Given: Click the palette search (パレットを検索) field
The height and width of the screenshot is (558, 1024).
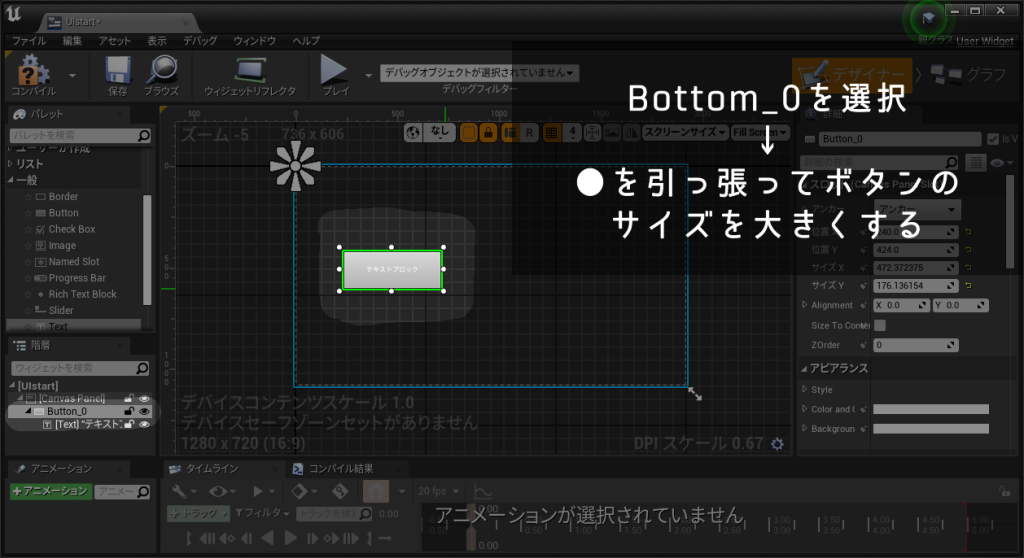Looking at the screenshot, I should coord(74,135).
